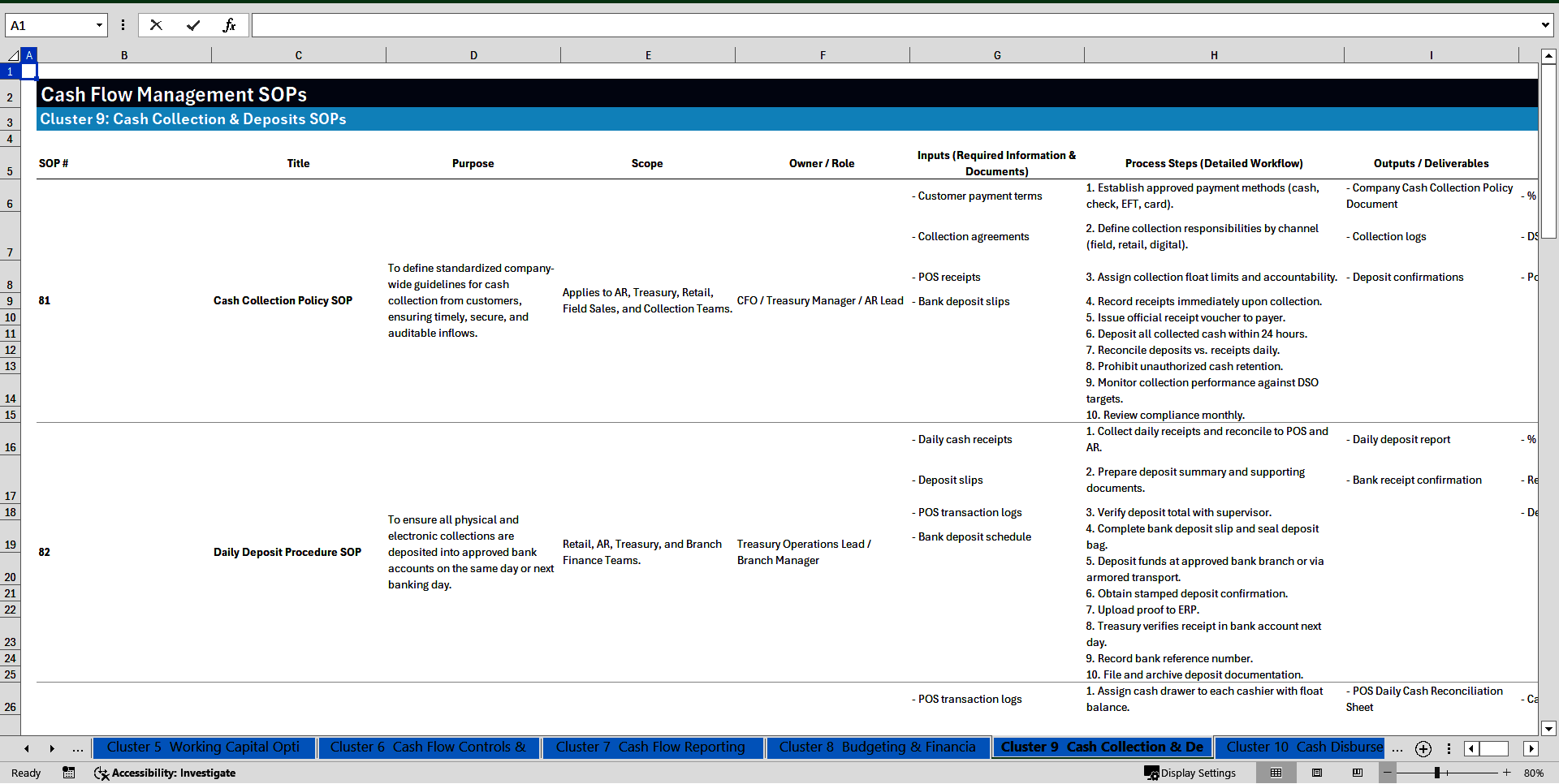
Task: Click the Zoom In plus control
Action: pos(1507,773)
